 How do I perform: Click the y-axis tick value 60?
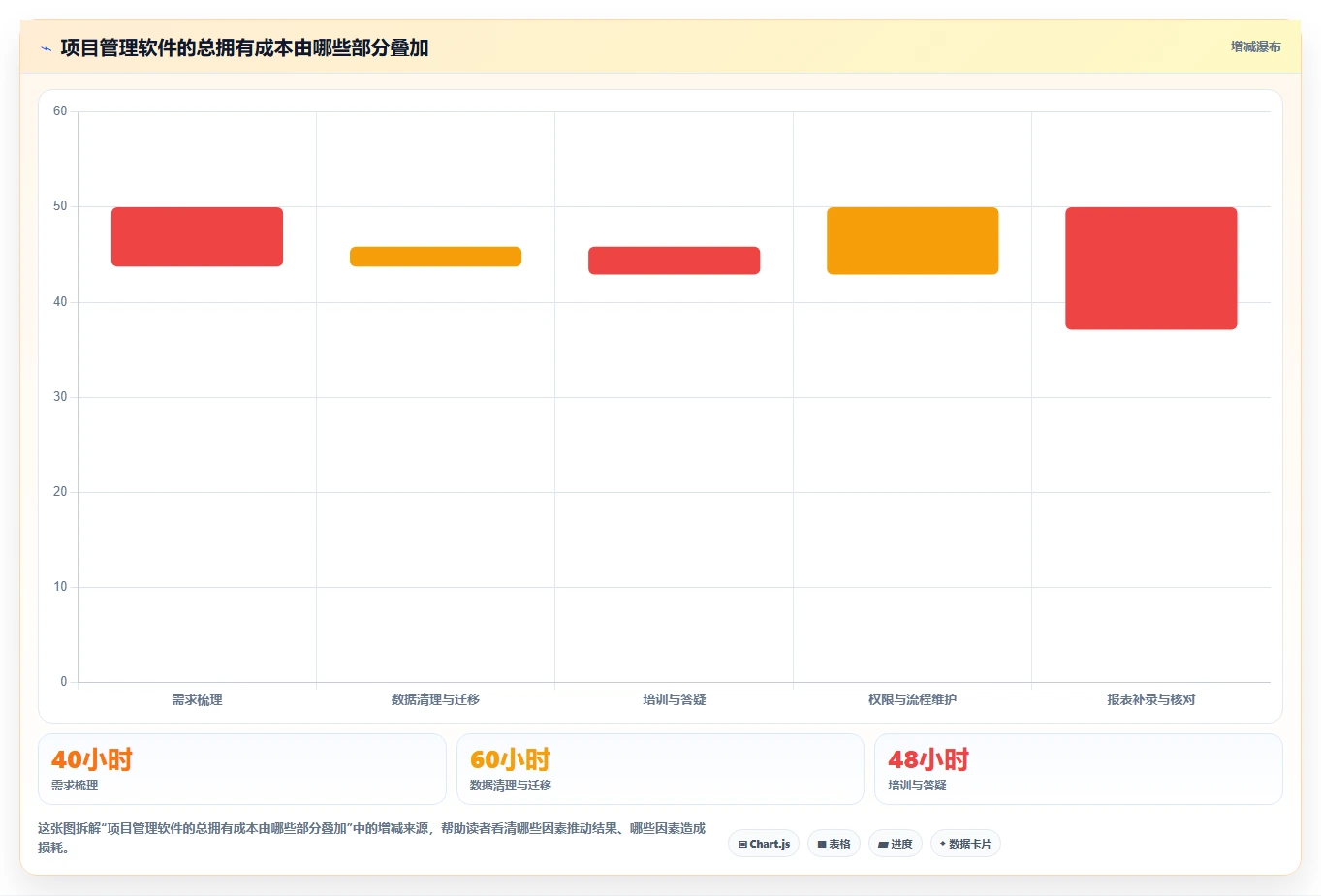coord(60,111)
